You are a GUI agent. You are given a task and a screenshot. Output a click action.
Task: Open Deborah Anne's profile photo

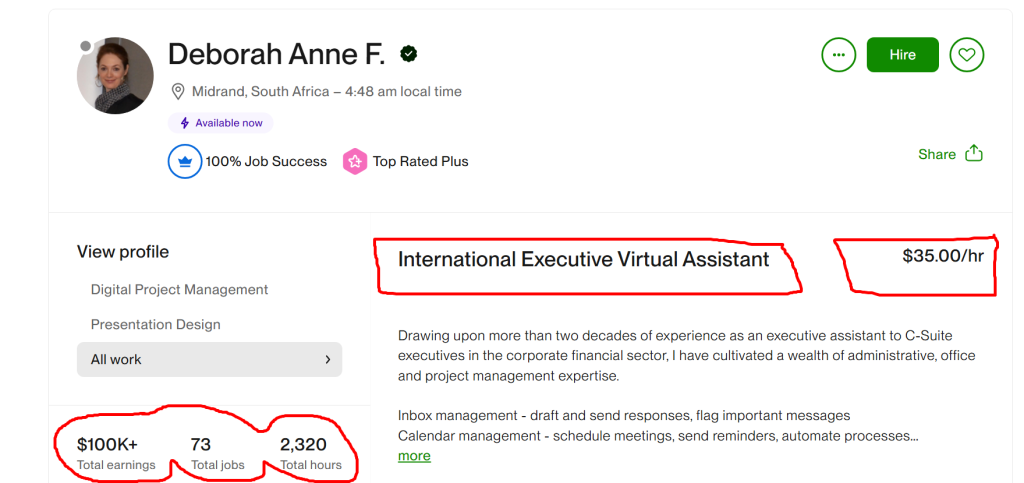116,77
